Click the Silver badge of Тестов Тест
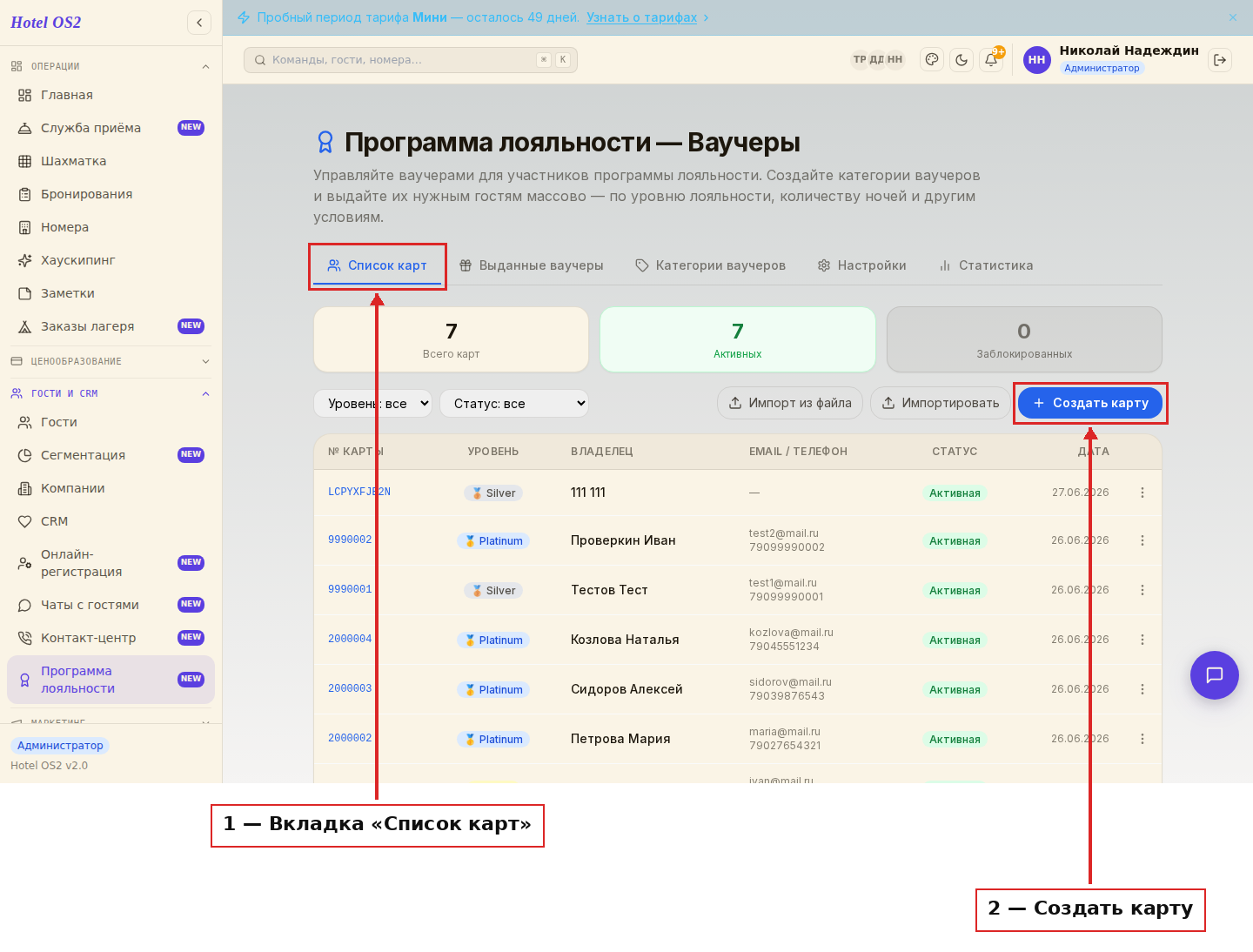 [x=493, y=591]
